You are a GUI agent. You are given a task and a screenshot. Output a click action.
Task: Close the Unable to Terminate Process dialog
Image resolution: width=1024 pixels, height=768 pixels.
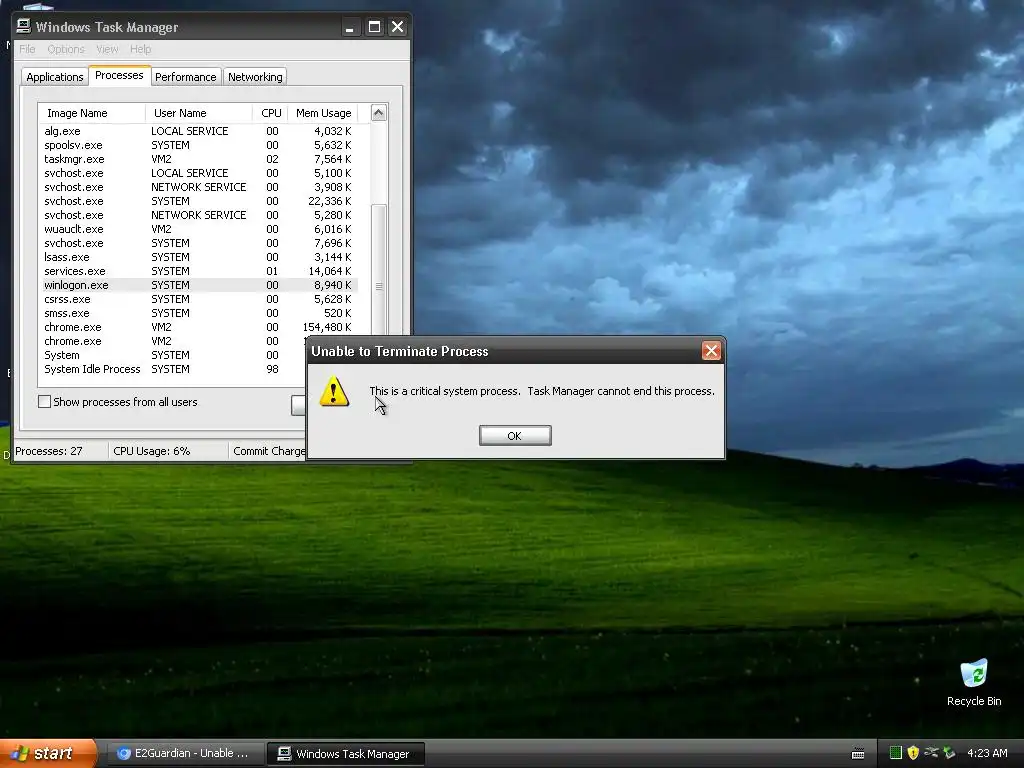click(711, 351)
